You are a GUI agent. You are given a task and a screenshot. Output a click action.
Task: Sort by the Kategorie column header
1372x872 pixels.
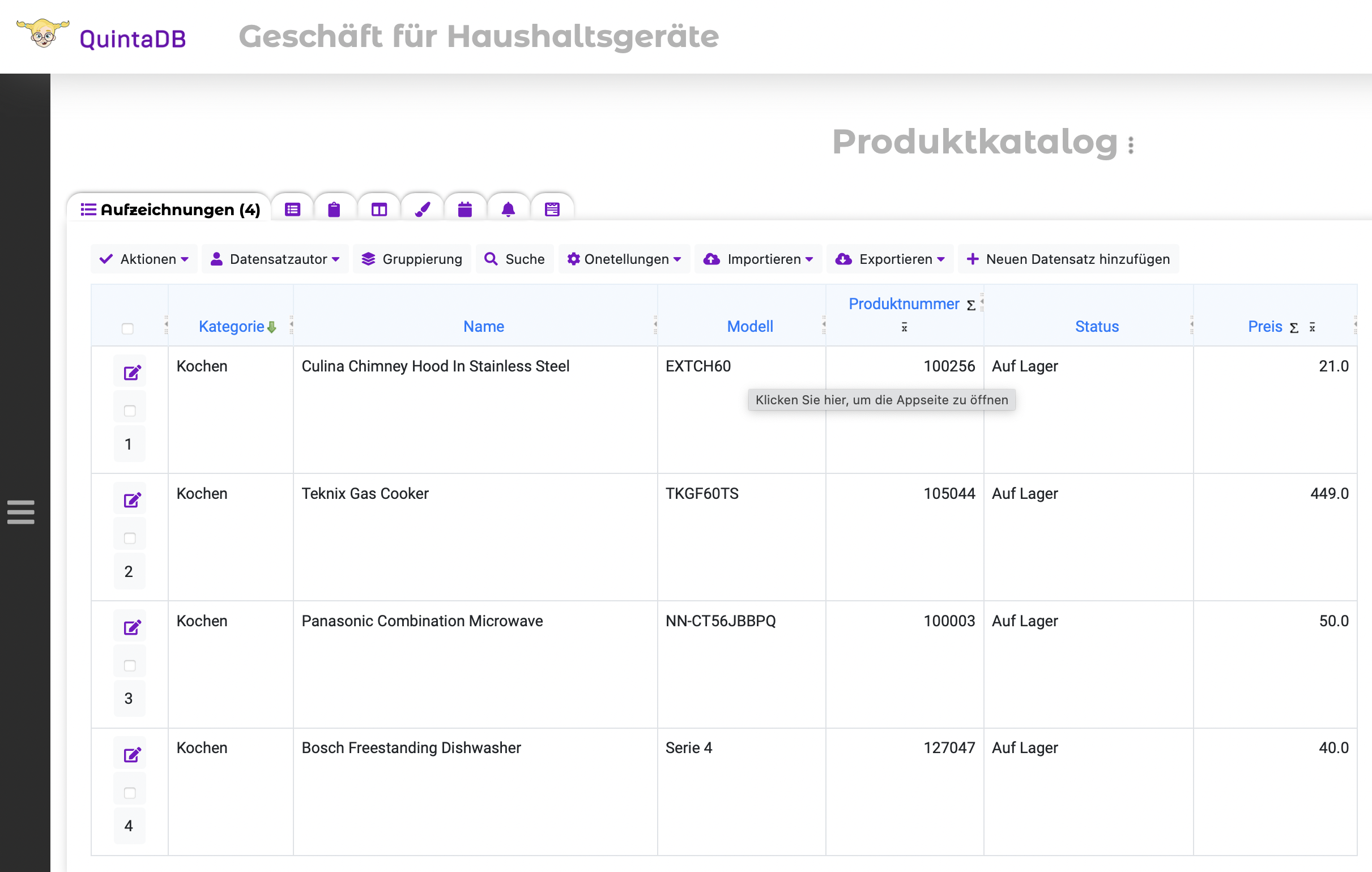pyautogui.click(x=231, y=326)
